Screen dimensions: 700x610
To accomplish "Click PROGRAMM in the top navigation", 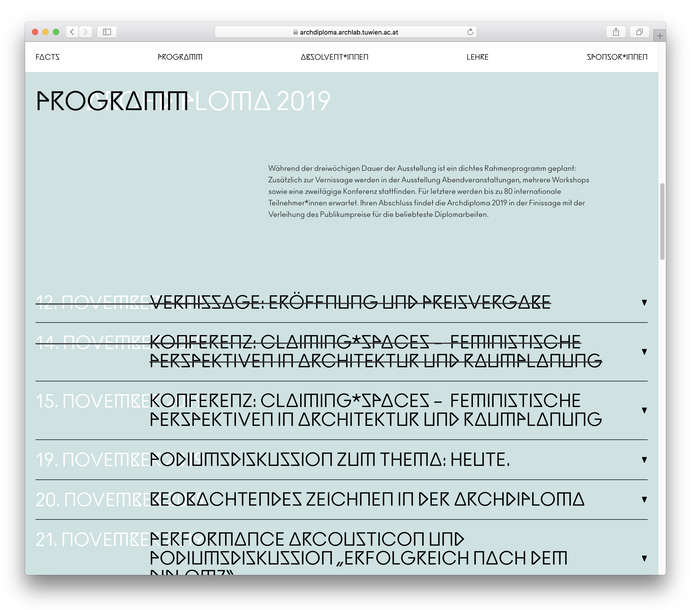I will click(x=180, y=57).
